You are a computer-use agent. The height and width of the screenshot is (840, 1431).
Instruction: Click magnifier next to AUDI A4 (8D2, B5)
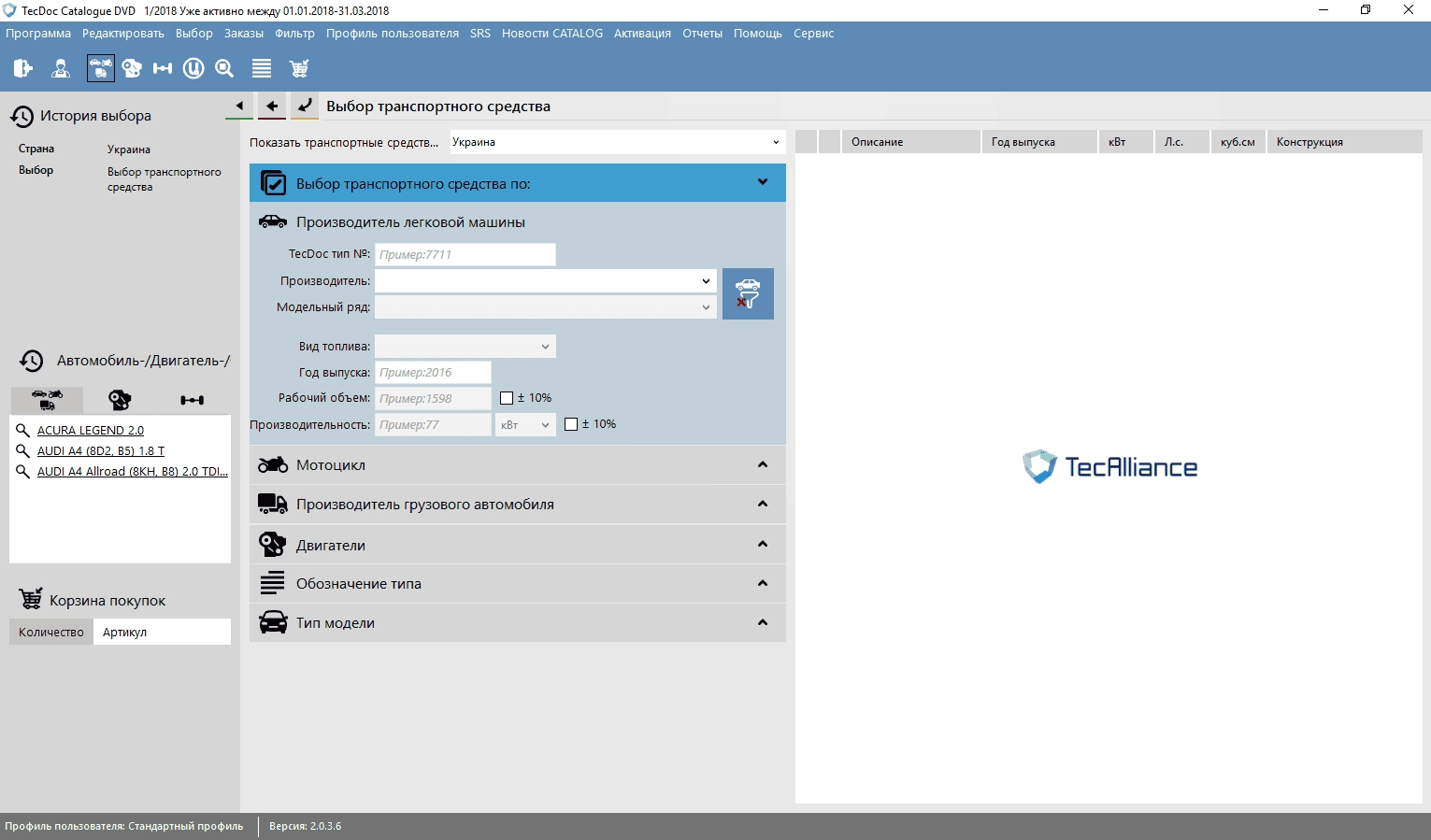(x=23, y=450)
